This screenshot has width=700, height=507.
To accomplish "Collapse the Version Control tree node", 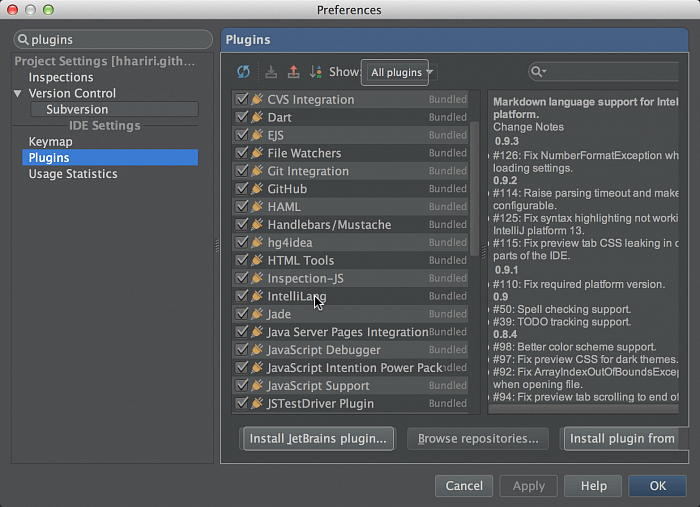I will click(18, 93).
